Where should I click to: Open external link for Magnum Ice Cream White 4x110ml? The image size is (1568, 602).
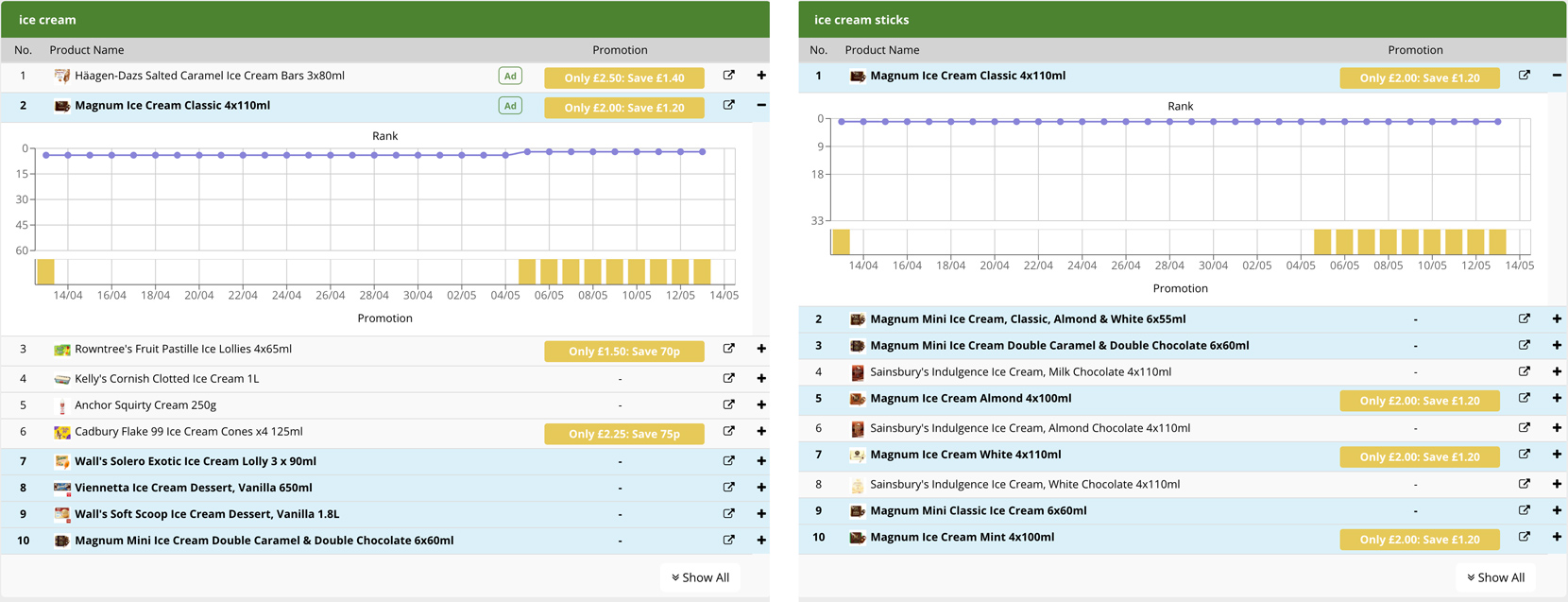pyautogui.click(x=1524, y=455)
